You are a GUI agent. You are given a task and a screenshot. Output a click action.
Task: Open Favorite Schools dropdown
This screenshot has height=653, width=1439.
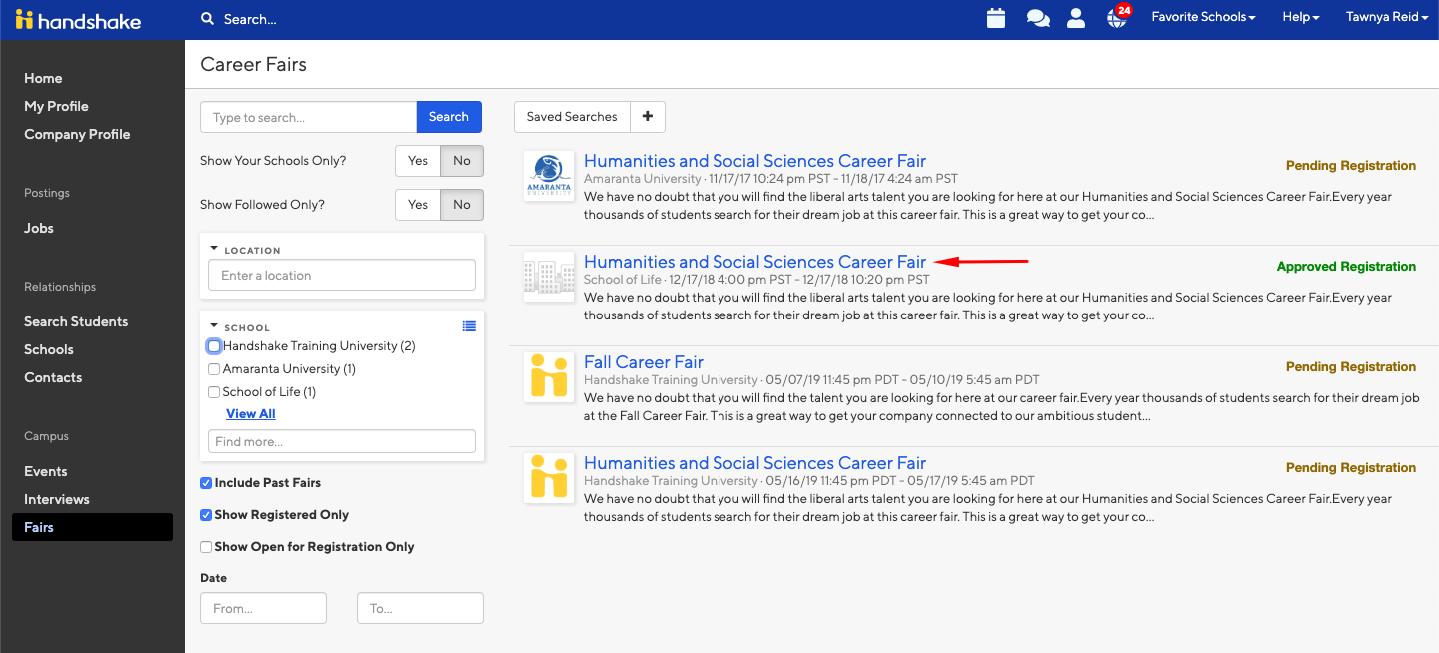click(1203, 17)
